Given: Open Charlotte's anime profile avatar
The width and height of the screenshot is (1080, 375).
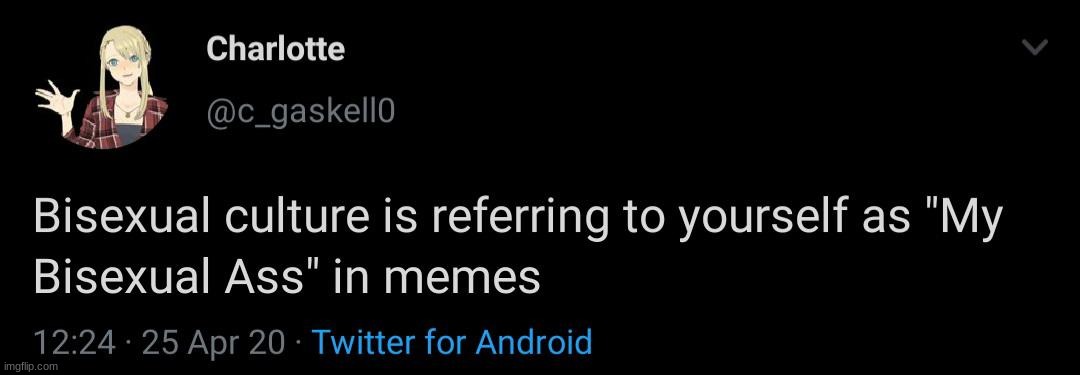Looking at the screenshot, I should [x=102, y=87].
